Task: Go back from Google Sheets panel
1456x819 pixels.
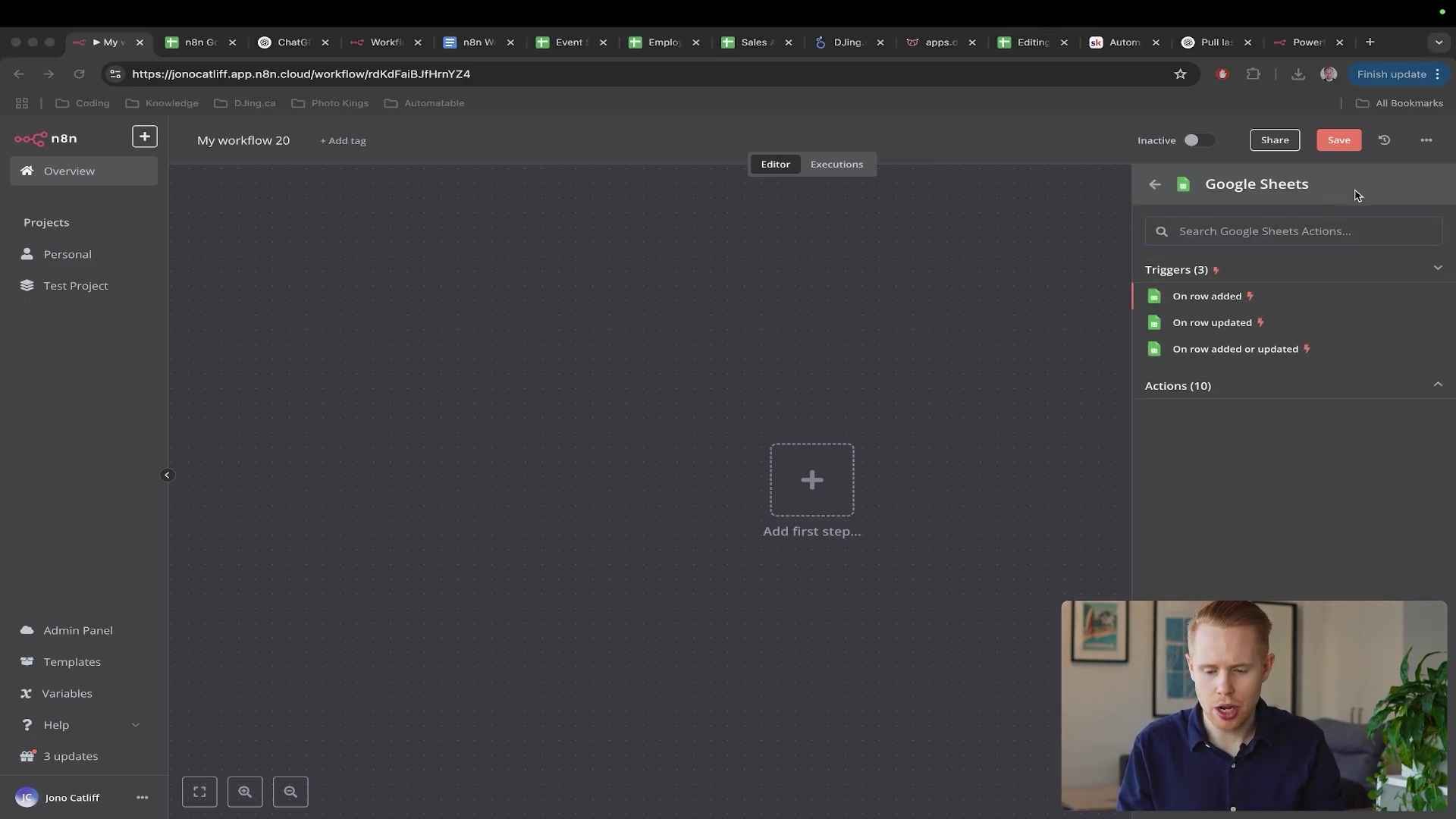Action: [x=1154, y=184]
